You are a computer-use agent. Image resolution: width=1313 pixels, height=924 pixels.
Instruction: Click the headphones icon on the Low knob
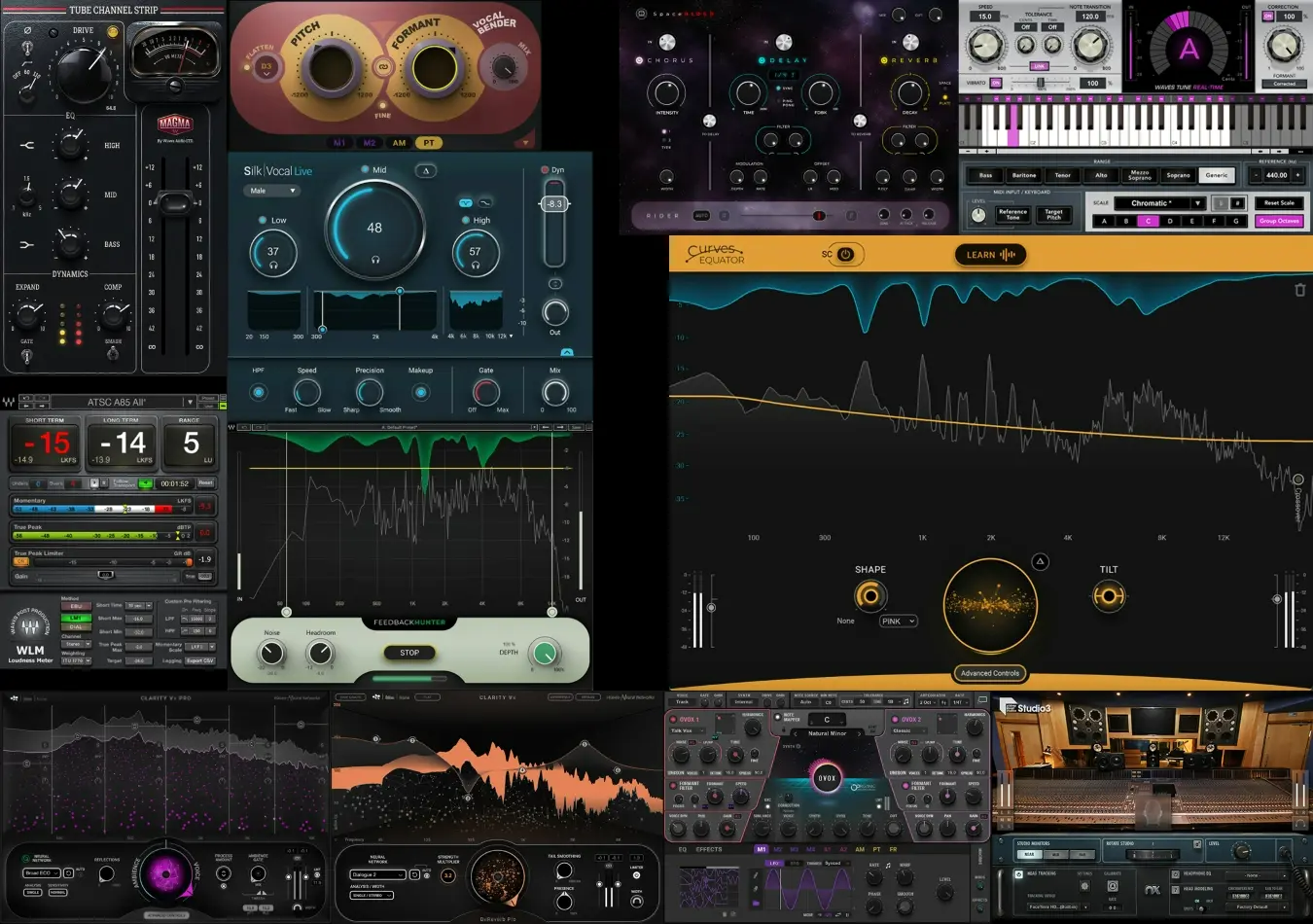click(x=273, y=266)
